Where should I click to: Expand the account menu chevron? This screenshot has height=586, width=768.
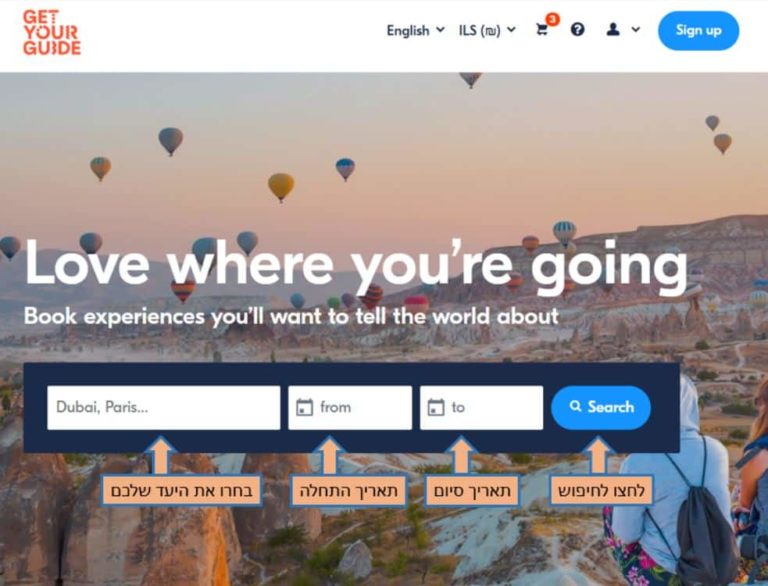(x=636, y=30)
